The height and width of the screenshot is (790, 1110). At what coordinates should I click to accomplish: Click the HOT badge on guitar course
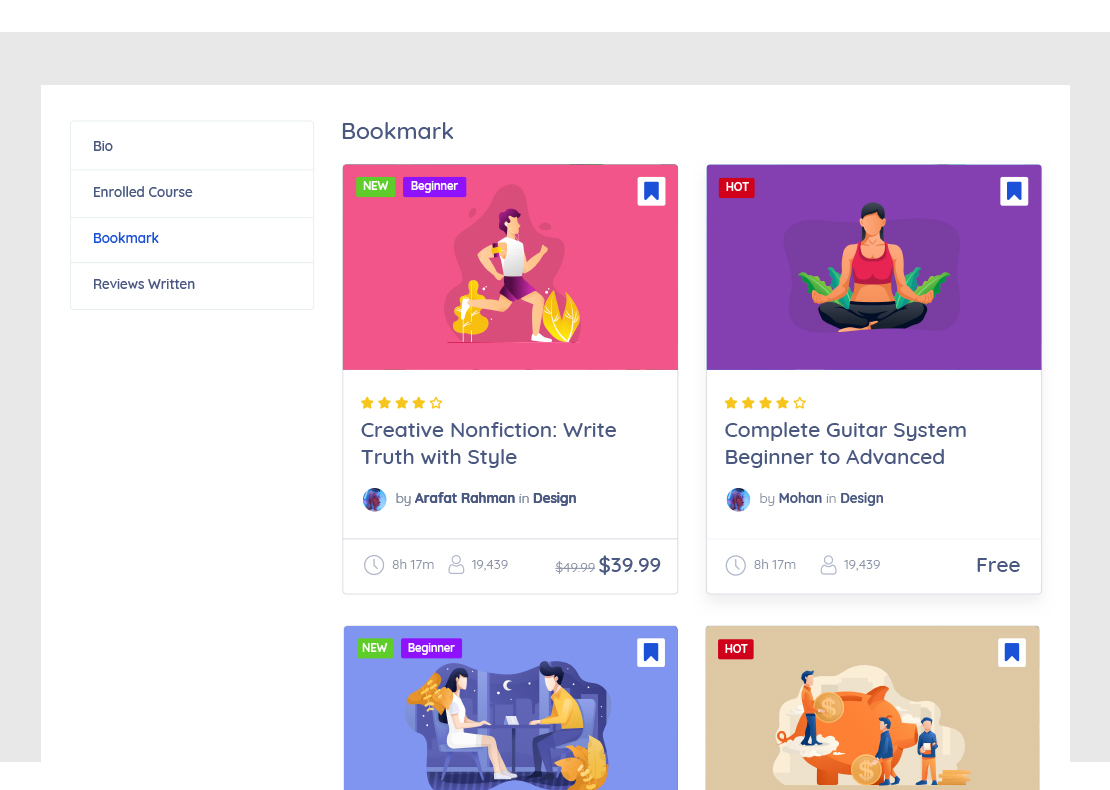(x=737, y=187)
